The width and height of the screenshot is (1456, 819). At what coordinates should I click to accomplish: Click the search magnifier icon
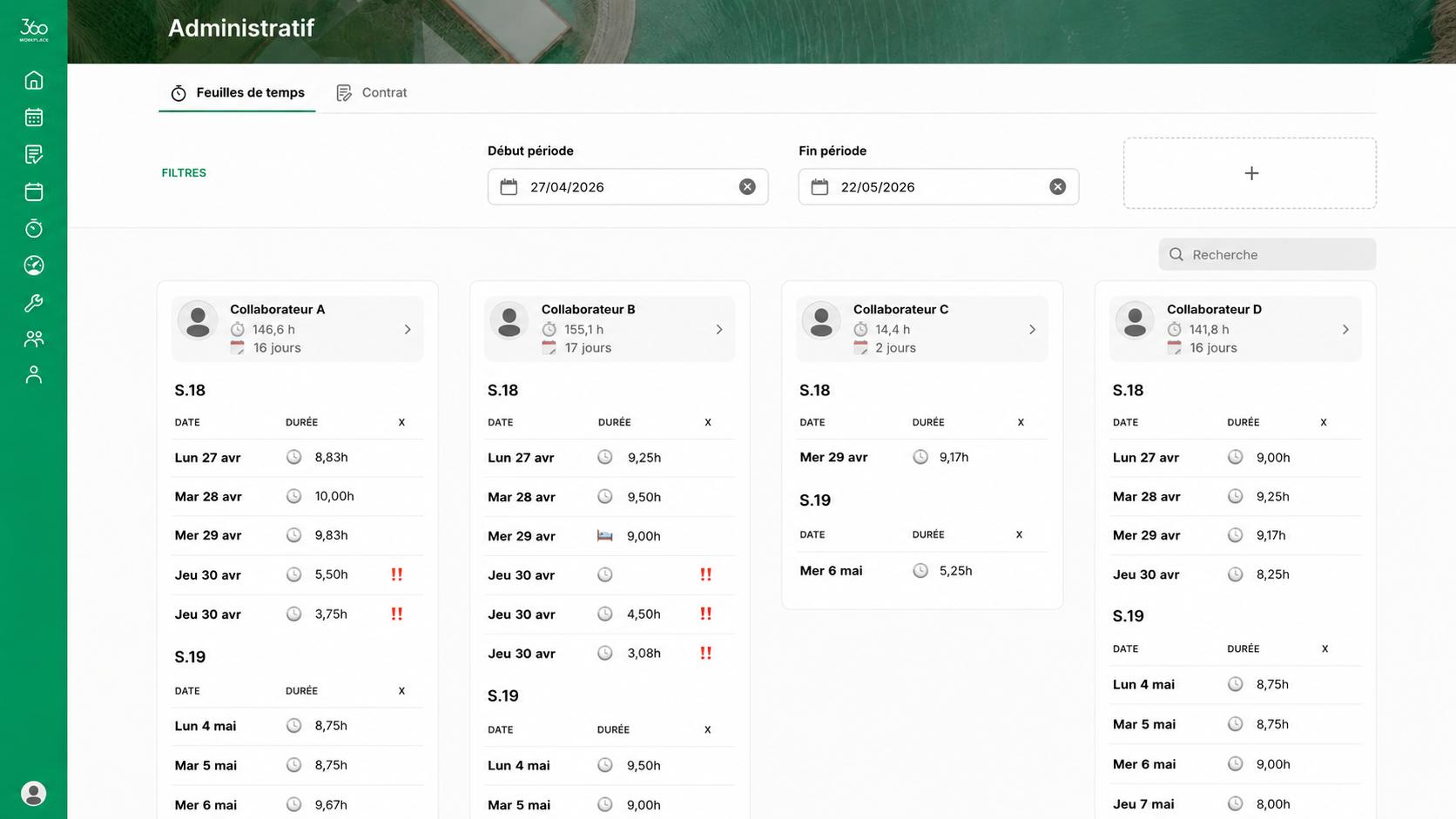(x=1176, y=254)
